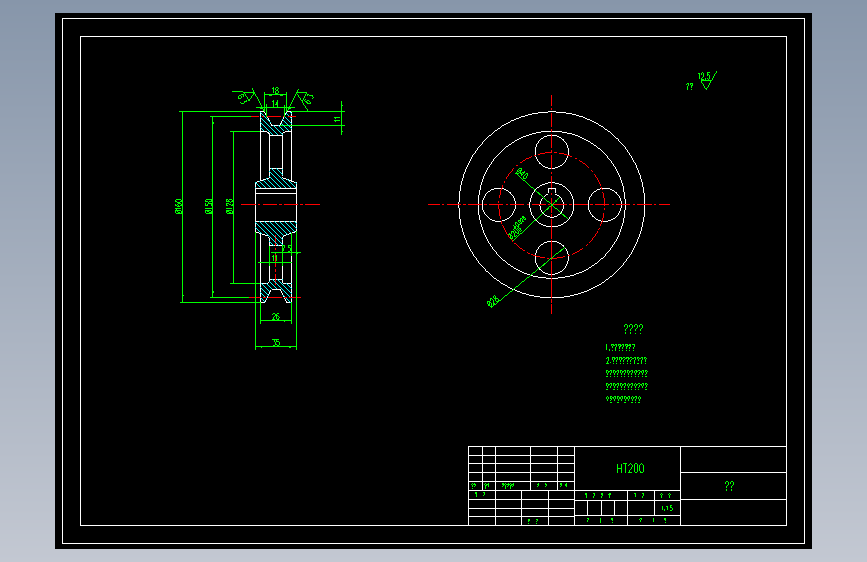Select the HT200 material text
867x562 pixels.
click(x=630, y=469)
